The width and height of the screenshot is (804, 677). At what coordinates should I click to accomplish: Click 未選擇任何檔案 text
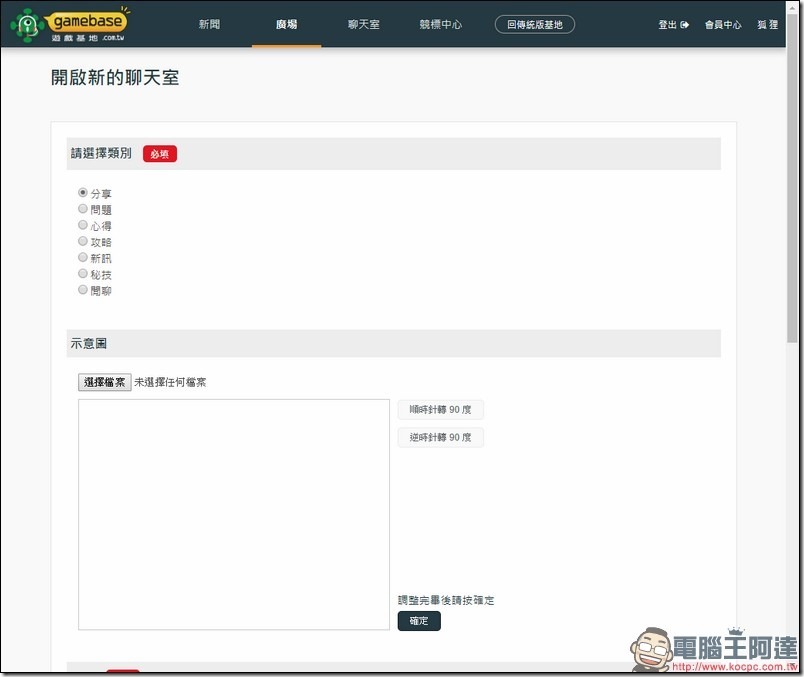[x=170, y=382]
